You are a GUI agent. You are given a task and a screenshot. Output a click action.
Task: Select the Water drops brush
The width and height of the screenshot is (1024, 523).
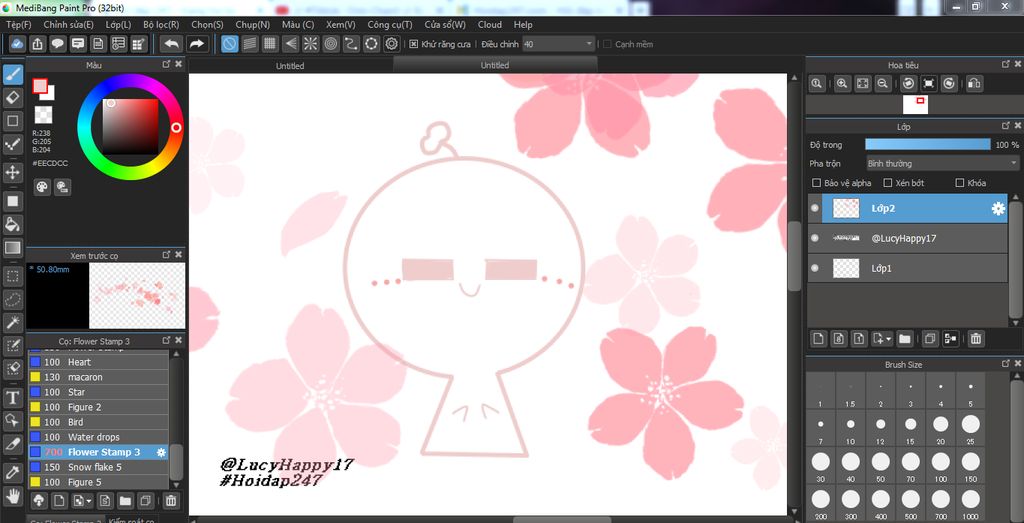pyautogui.click(x=98, y=437)
